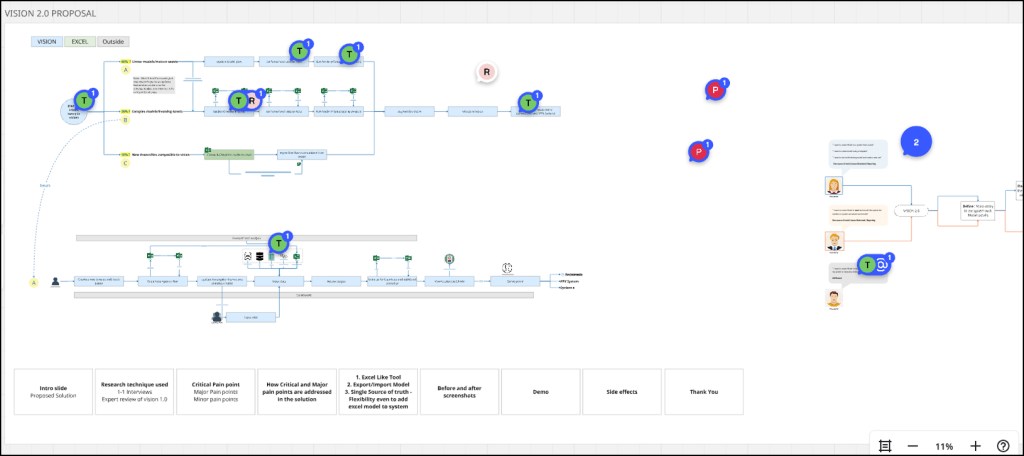The width and height of the screenshot is (1024, 456).
Task: Click the VISION 2.0 PROPOSAL board title
Action: point(51,13)
